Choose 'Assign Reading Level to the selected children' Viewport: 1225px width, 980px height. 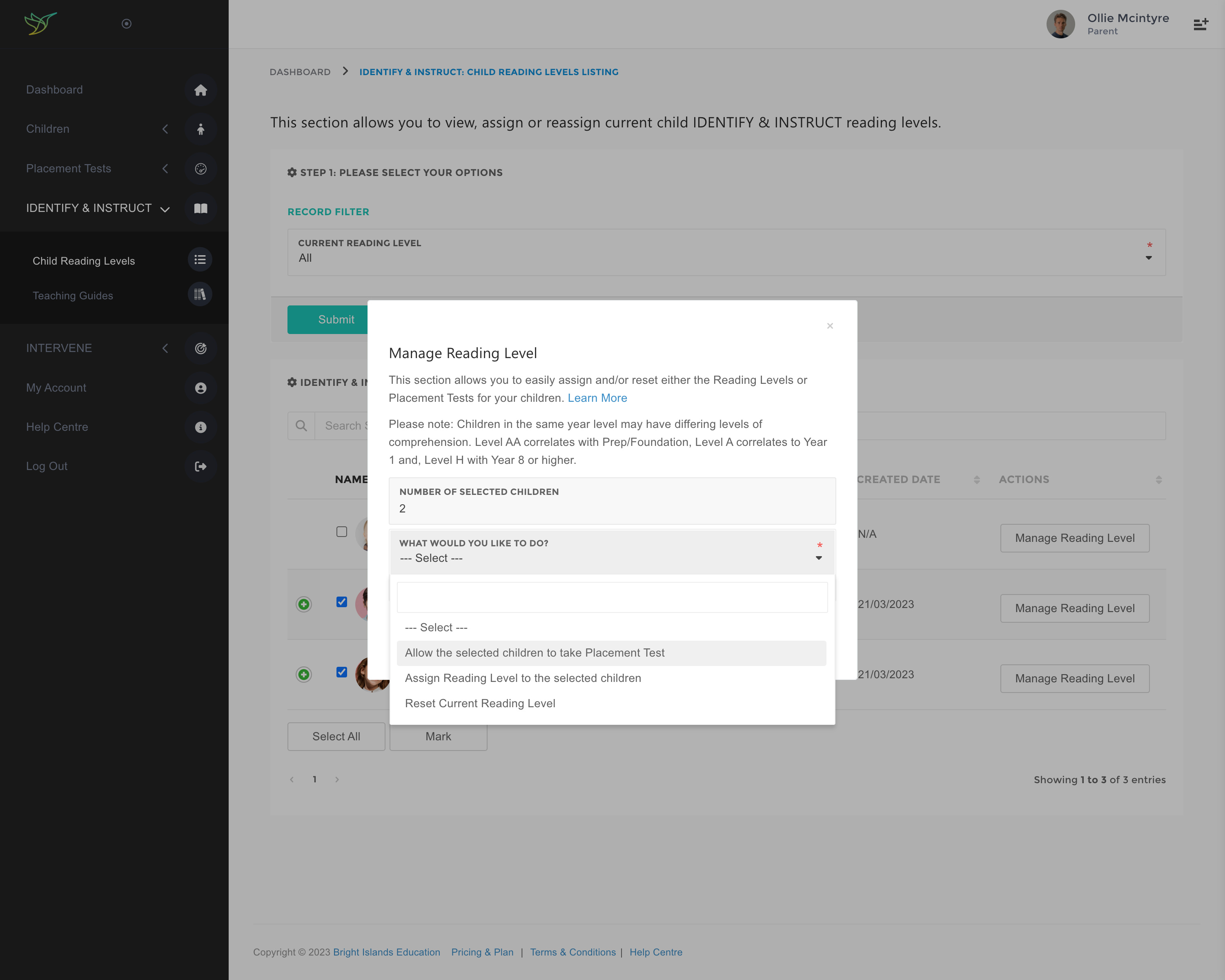[x=523, y=678]
